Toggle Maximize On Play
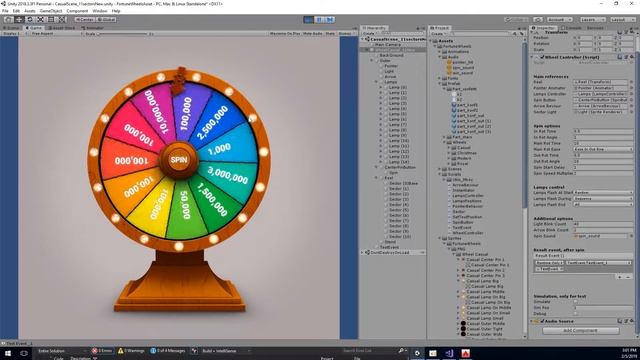 285,33
